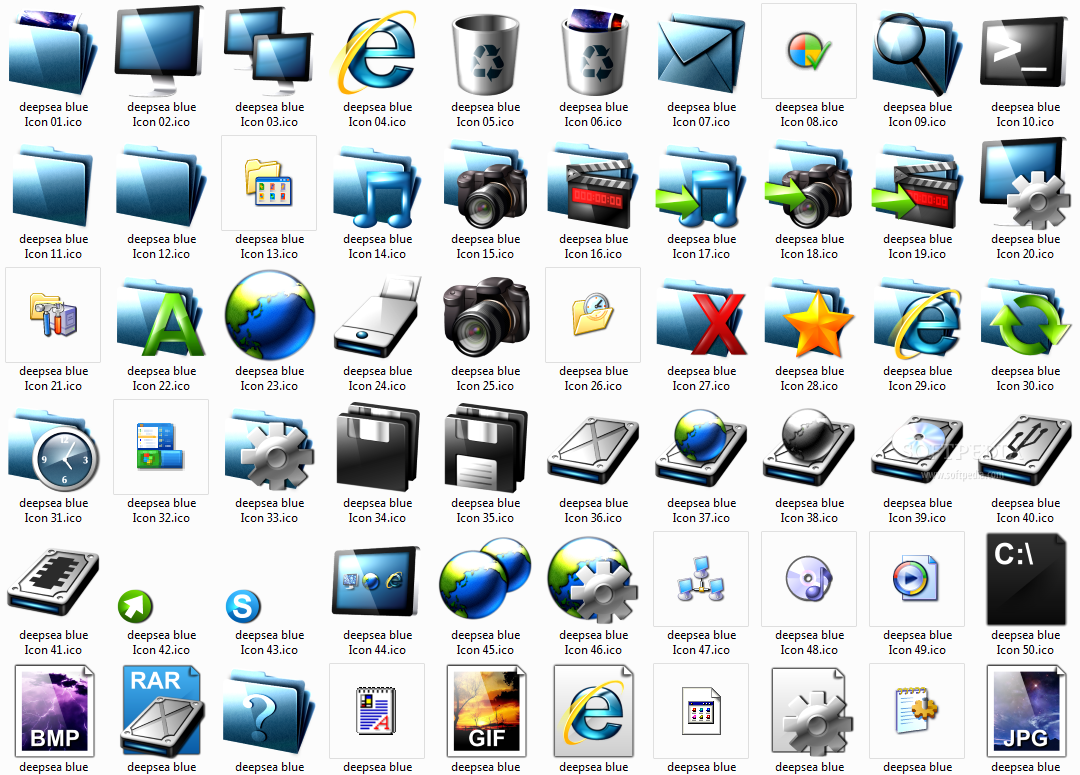
Task: Click the Windows security shield Icon 08.ico
Action: click(809, 52)
